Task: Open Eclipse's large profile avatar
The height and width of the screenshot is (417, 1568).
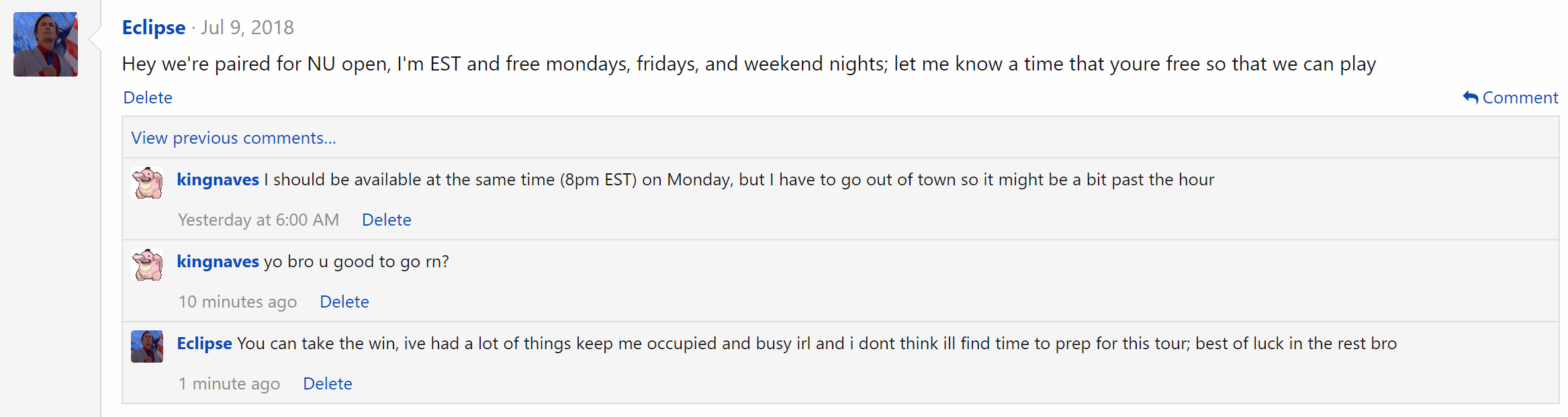Action: [46, 44]
